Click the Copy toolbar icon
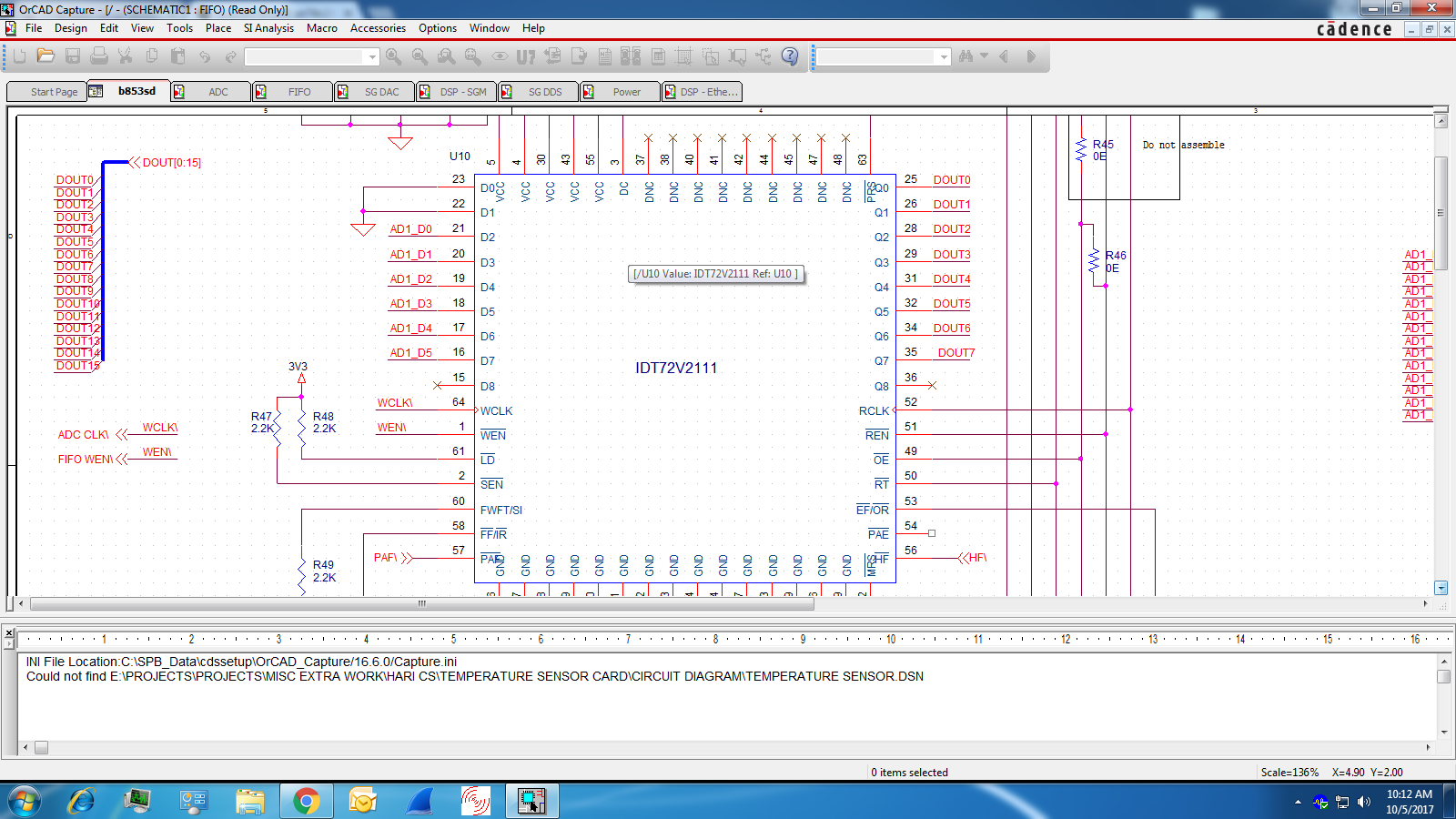1456x819 pixels. pyautogui.click(x=152, y=56)
